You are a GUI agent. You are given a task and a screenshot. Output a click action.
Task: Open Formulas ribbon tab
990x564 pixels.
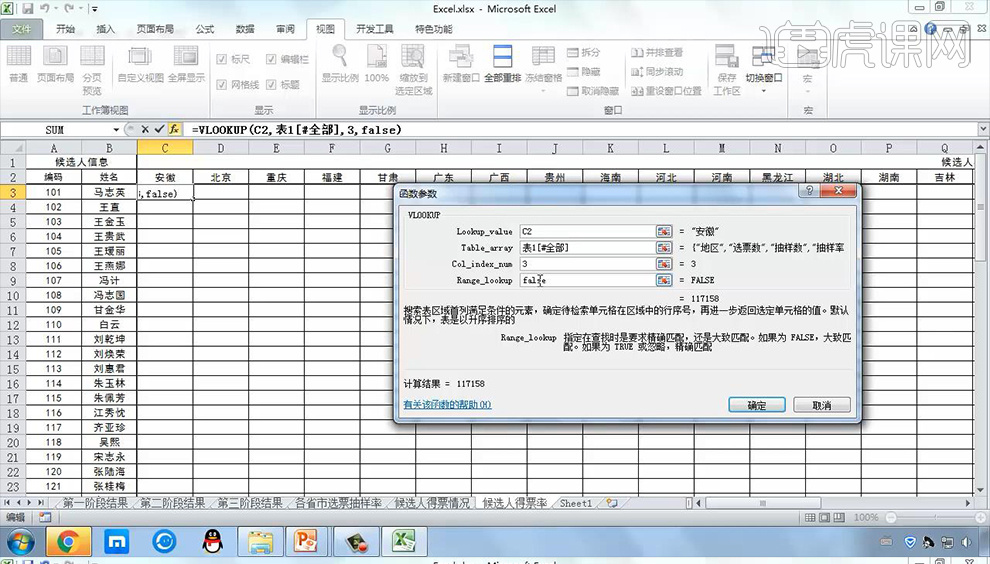pos(205,29)
